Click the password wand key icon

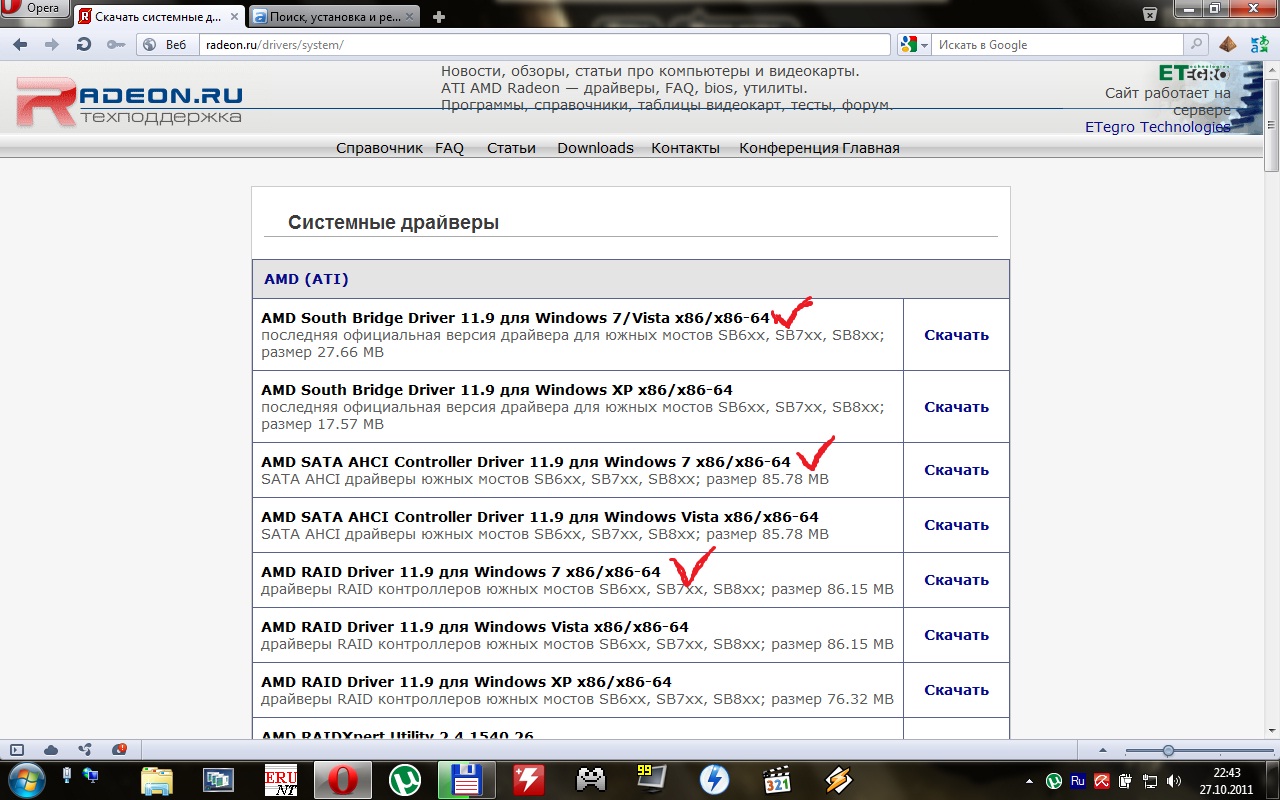pyautogui.click(x=115, y=45)
